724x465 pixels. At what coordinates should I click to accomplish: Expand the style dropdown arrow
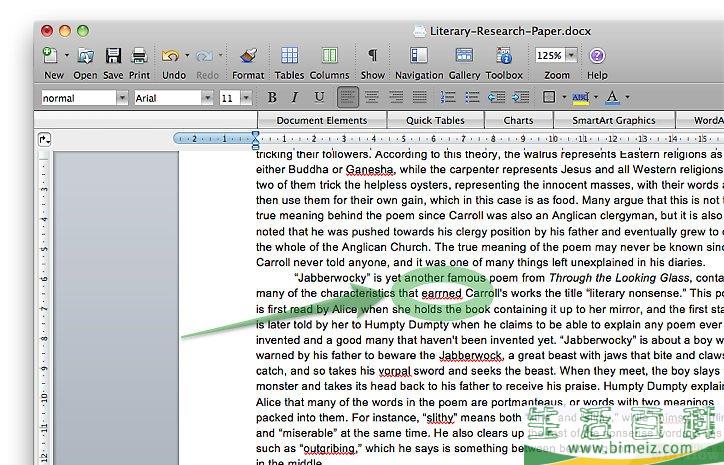(122, 98)
